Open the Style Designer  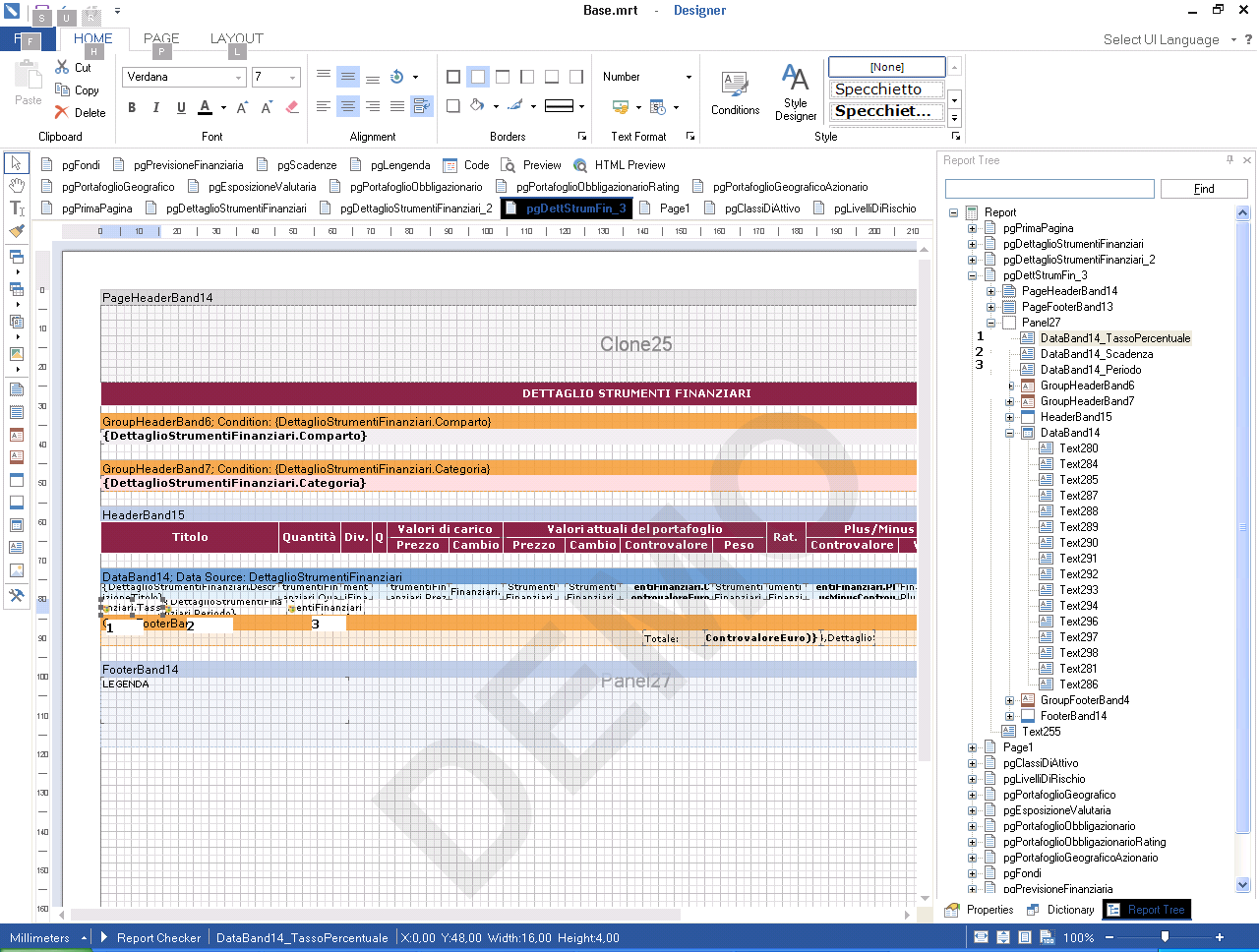point(795,93)
